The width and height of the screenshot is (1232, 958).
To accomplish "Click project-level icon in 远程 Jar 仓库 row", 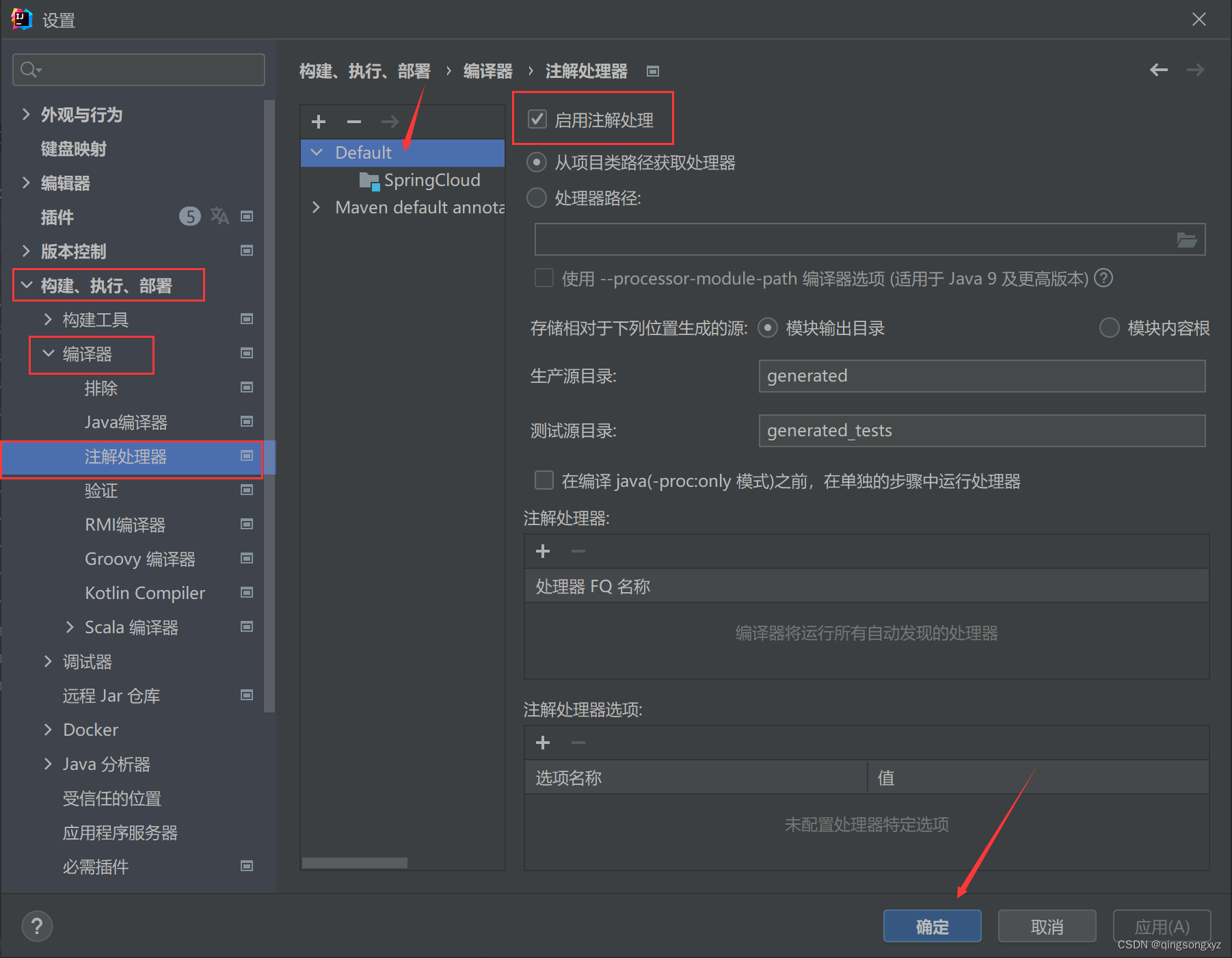I will (x=247, y=695).
